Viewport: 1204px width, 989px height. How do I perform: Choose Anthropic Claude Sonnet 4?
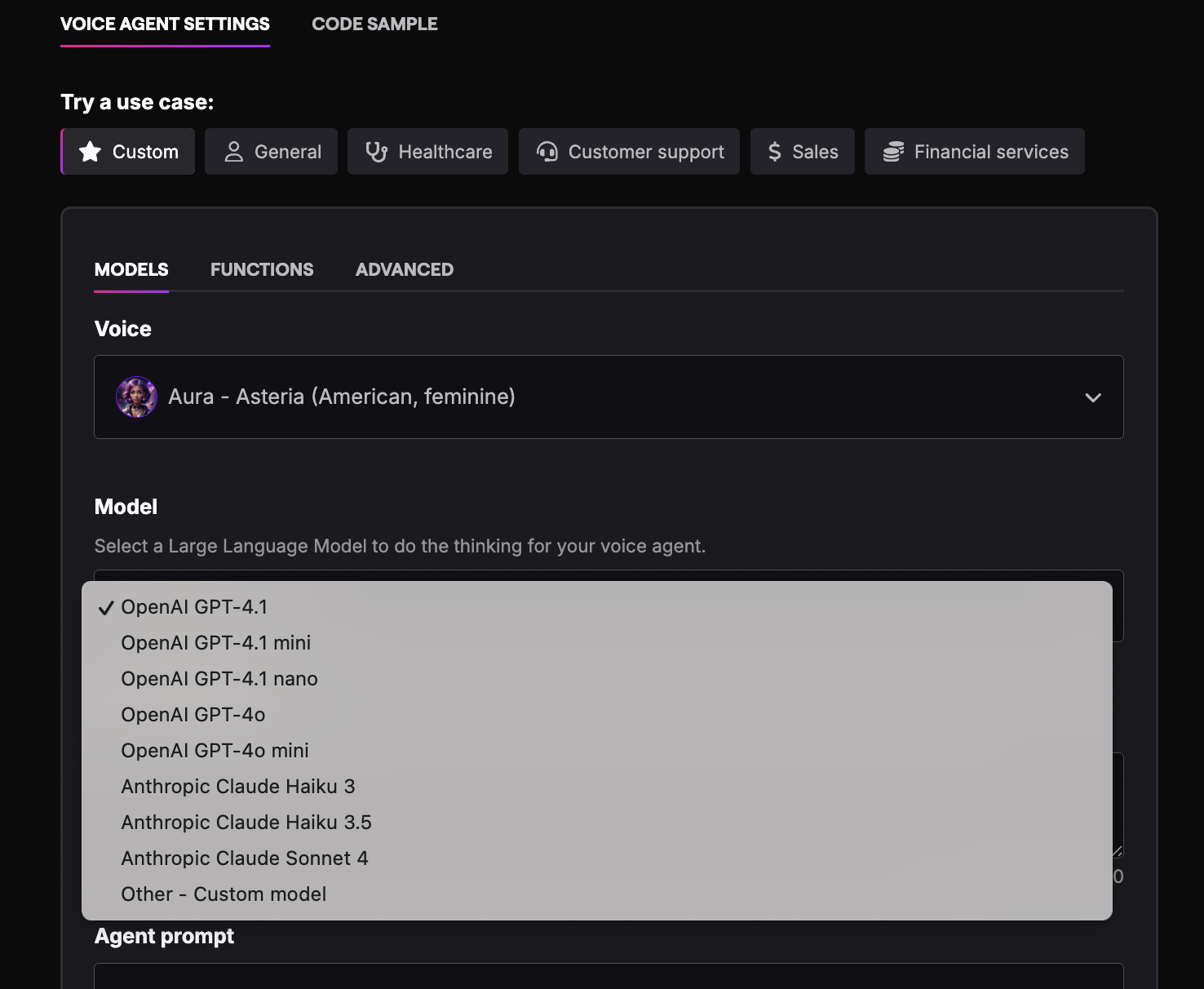245,858
